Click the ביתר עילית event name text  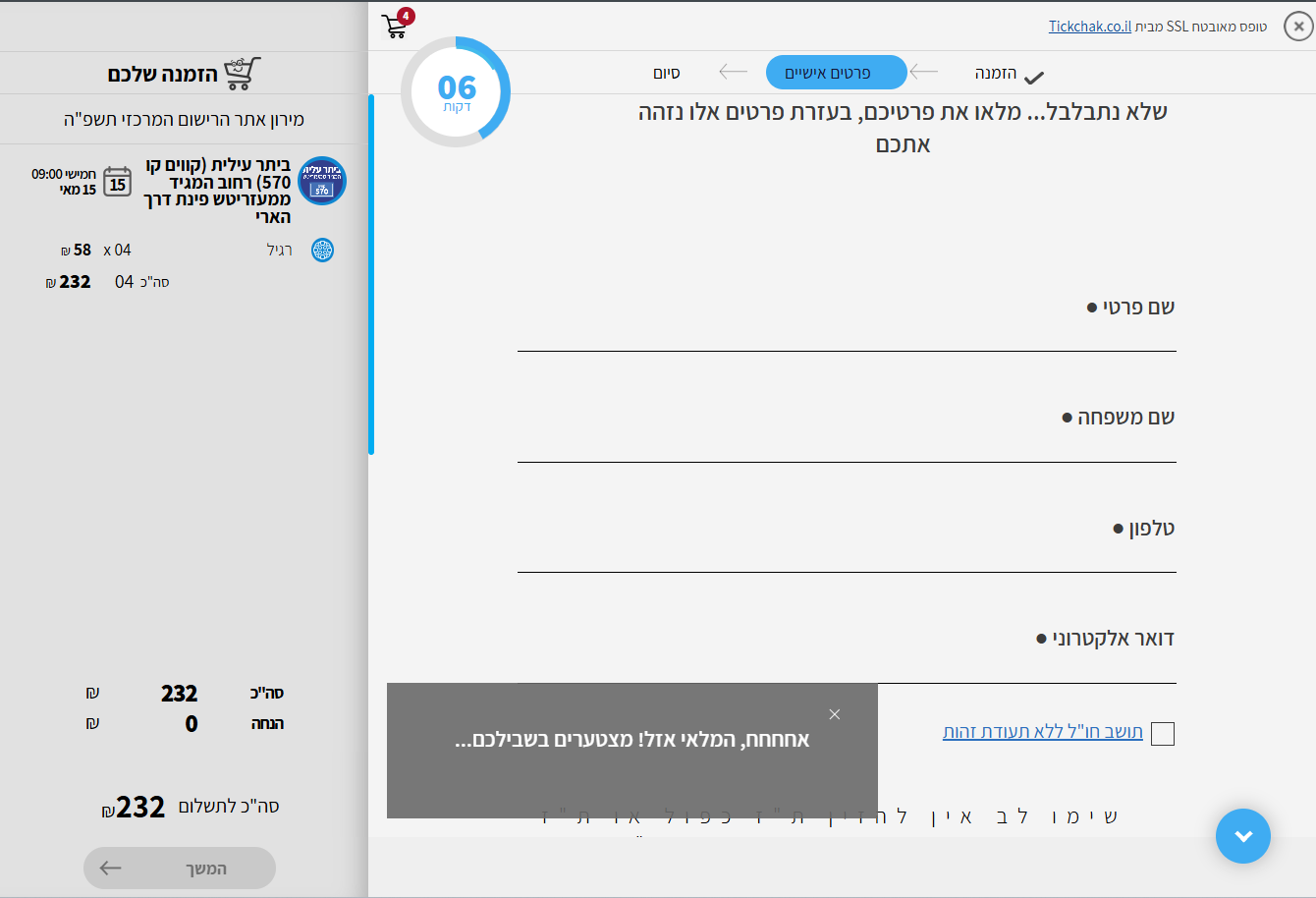(x=218, y=191)
